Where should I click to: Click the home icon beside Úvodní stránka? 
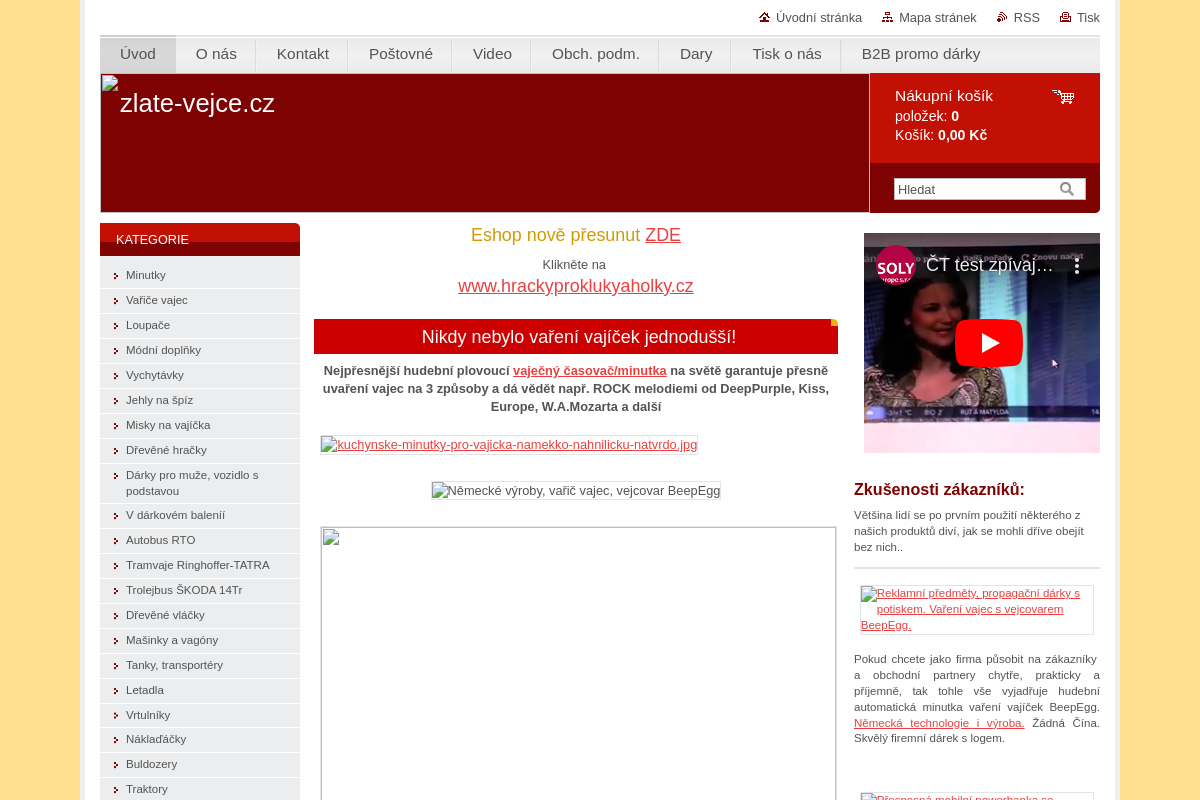[x=765, y=17]
